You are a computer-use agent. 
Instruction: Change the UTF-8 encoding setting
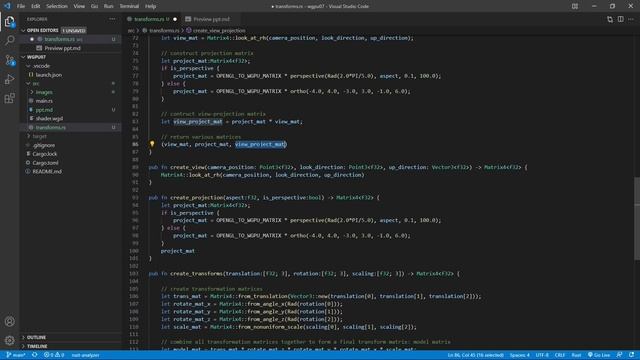click(542, 355)
